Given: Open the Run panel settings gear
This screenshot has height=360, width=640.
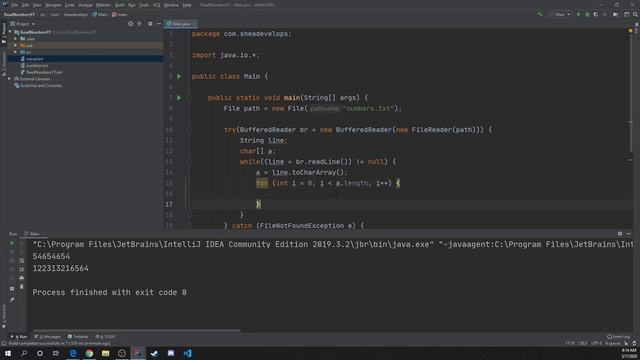Looking at the screenshot, I should tap(620, 234).
